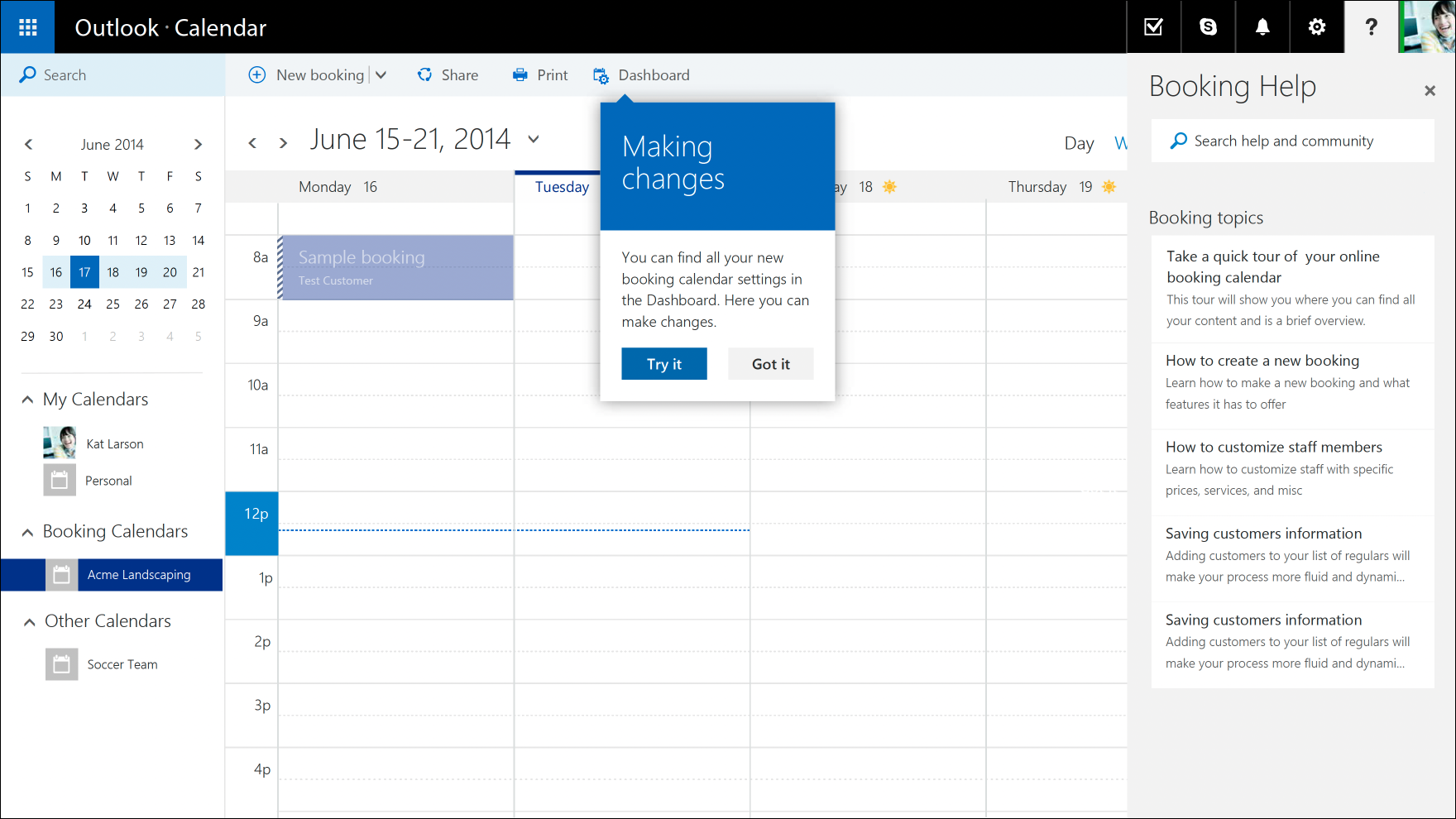Click New booking in the toolbar

(320, 75)
